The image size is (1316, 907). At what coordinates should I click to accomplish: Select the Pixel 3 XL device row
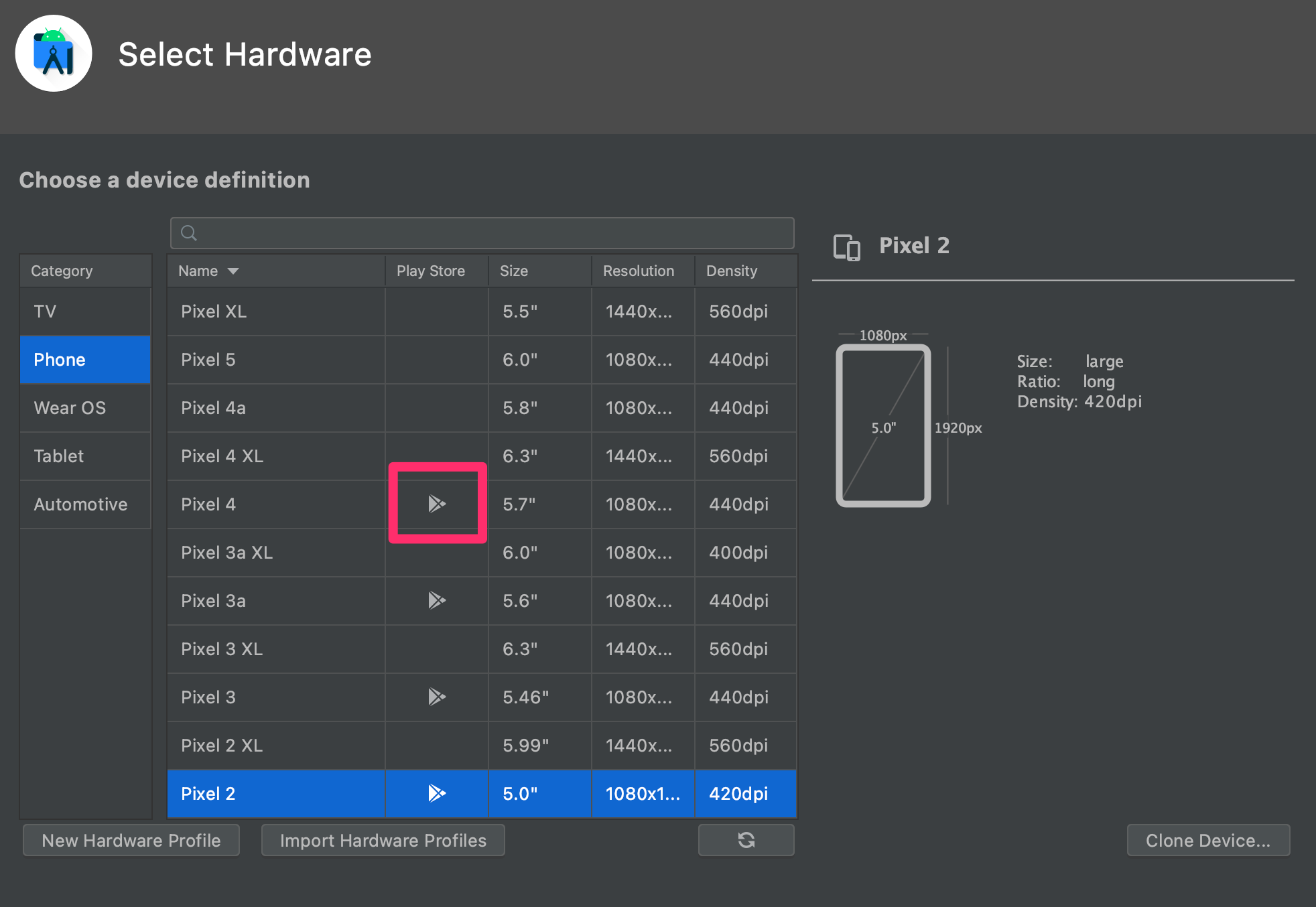(482, 649)
